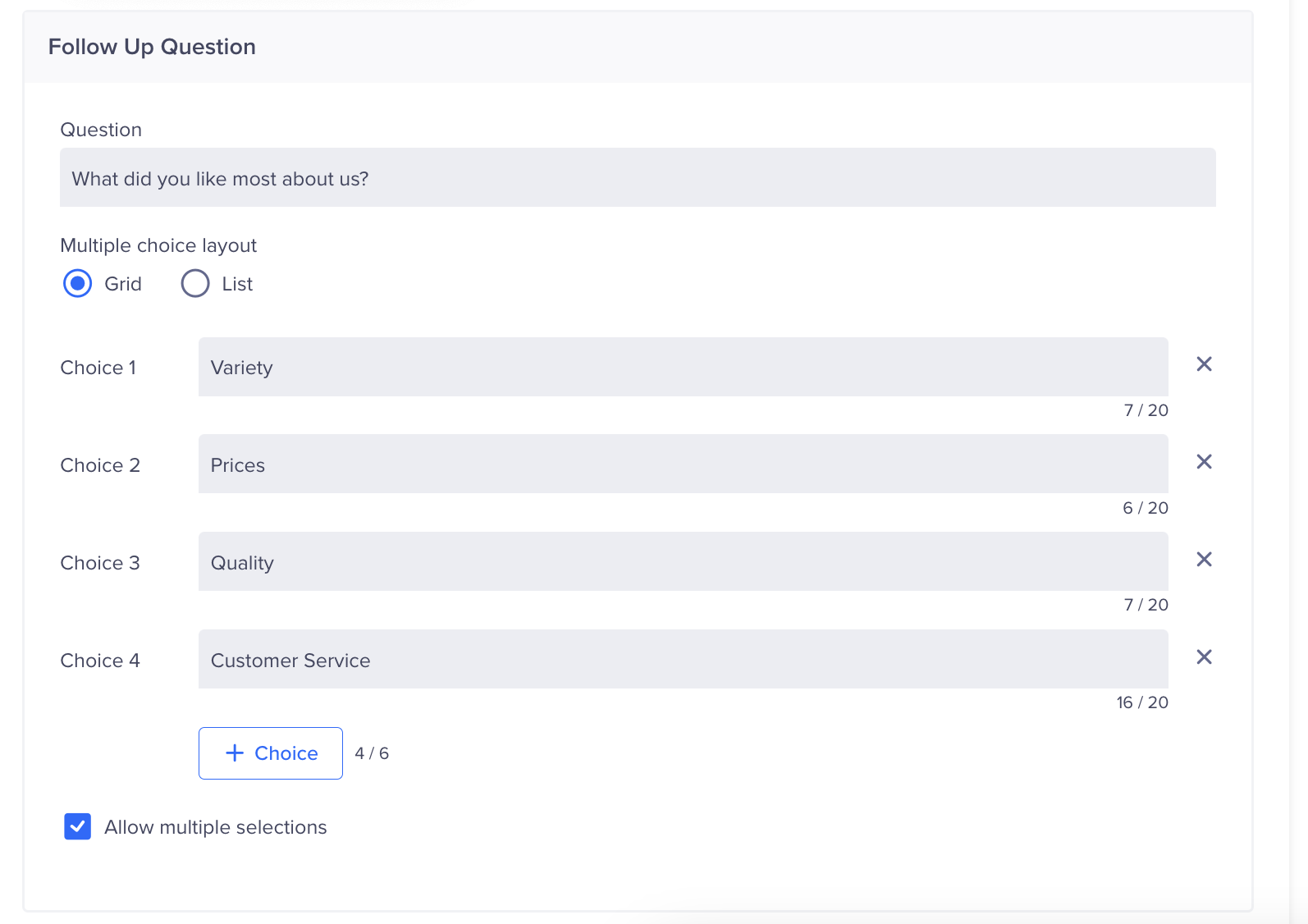Click the 4 / 6 choice counter
Screen dimensions: 1308x924
pyautogui.click(x=372, y=753)
